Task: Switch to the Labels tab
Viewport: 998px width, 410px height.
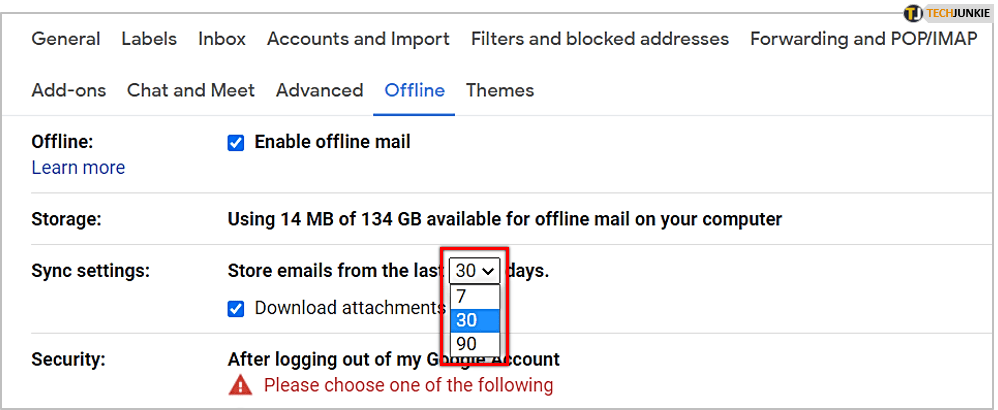Action: 149,39
